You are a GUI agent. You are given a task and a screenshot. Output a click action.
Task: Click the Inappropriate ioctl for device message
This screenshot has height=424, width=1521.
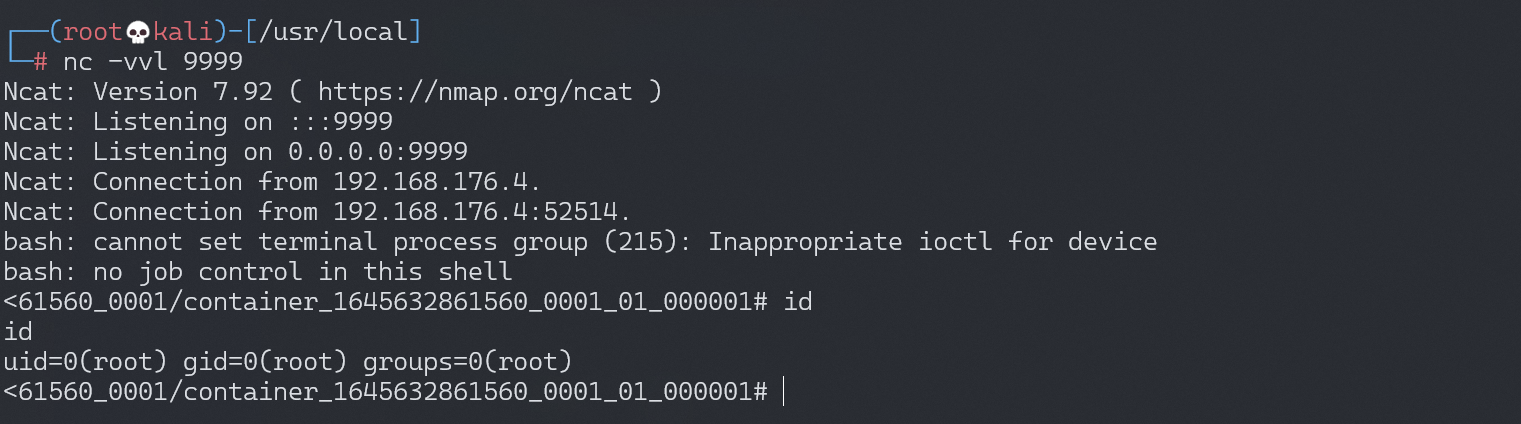tap(932, 242)
